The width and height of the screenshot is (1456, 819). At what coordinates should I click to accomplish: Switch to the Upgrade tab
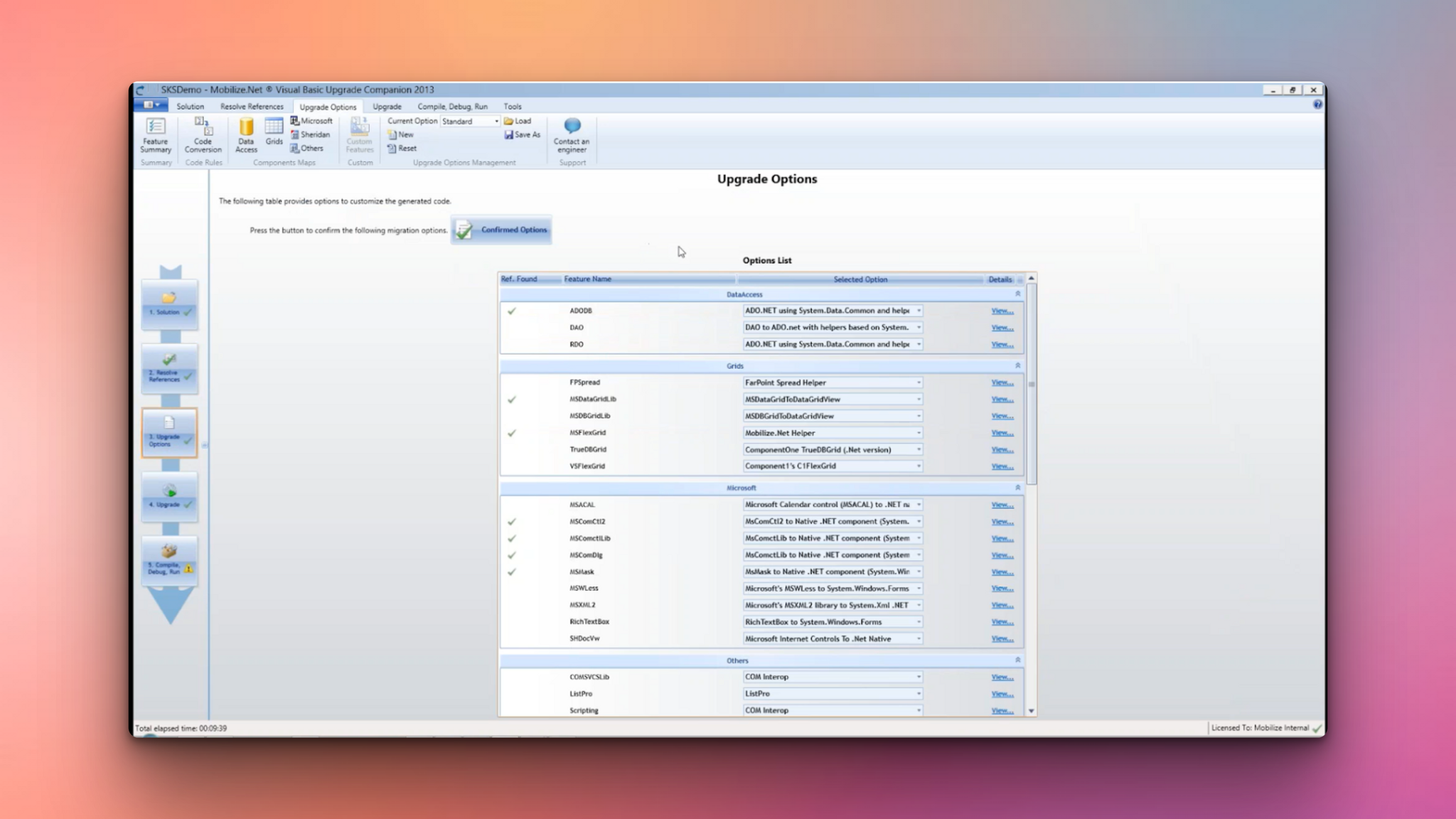point(387,106)
